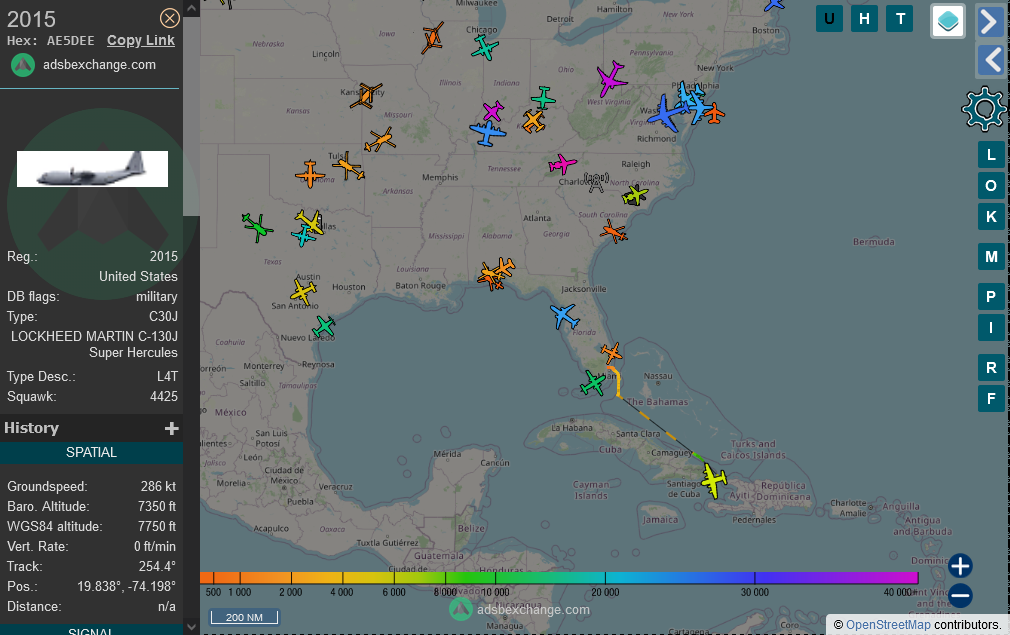Select the Baro. Altitude value 7350 ft
This screenshot has height=635, width=1010.
(x=157, y=506)
